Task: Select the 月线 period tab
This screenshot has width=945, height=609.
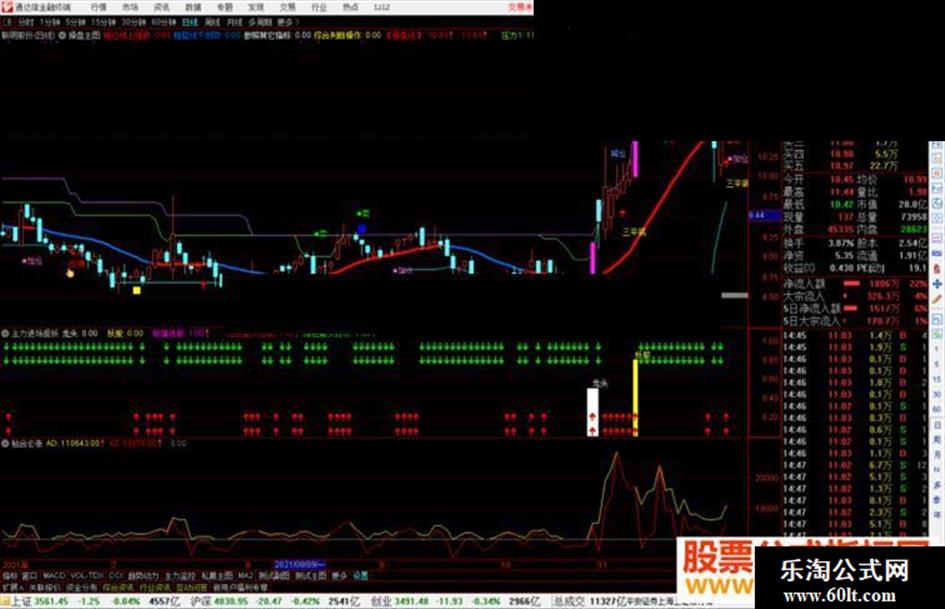Action: click(234, 22)
